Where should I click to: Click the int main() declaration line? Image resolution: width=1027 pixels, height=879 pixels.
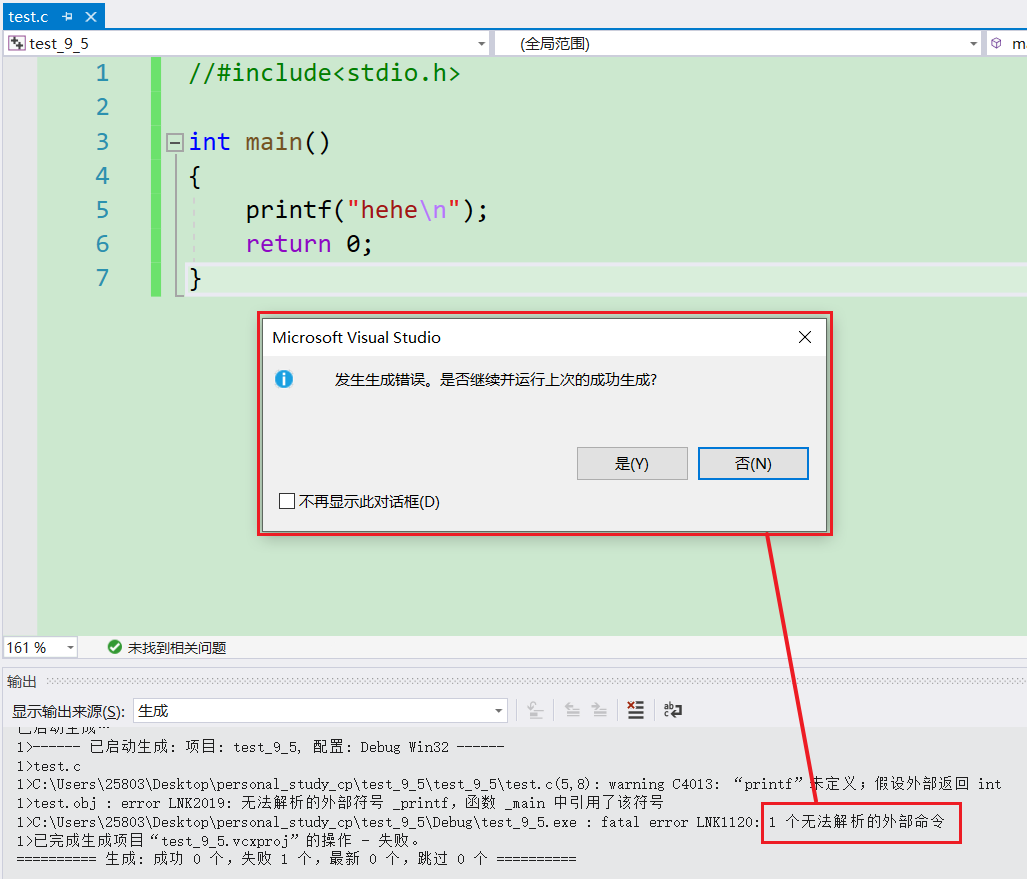259,142
